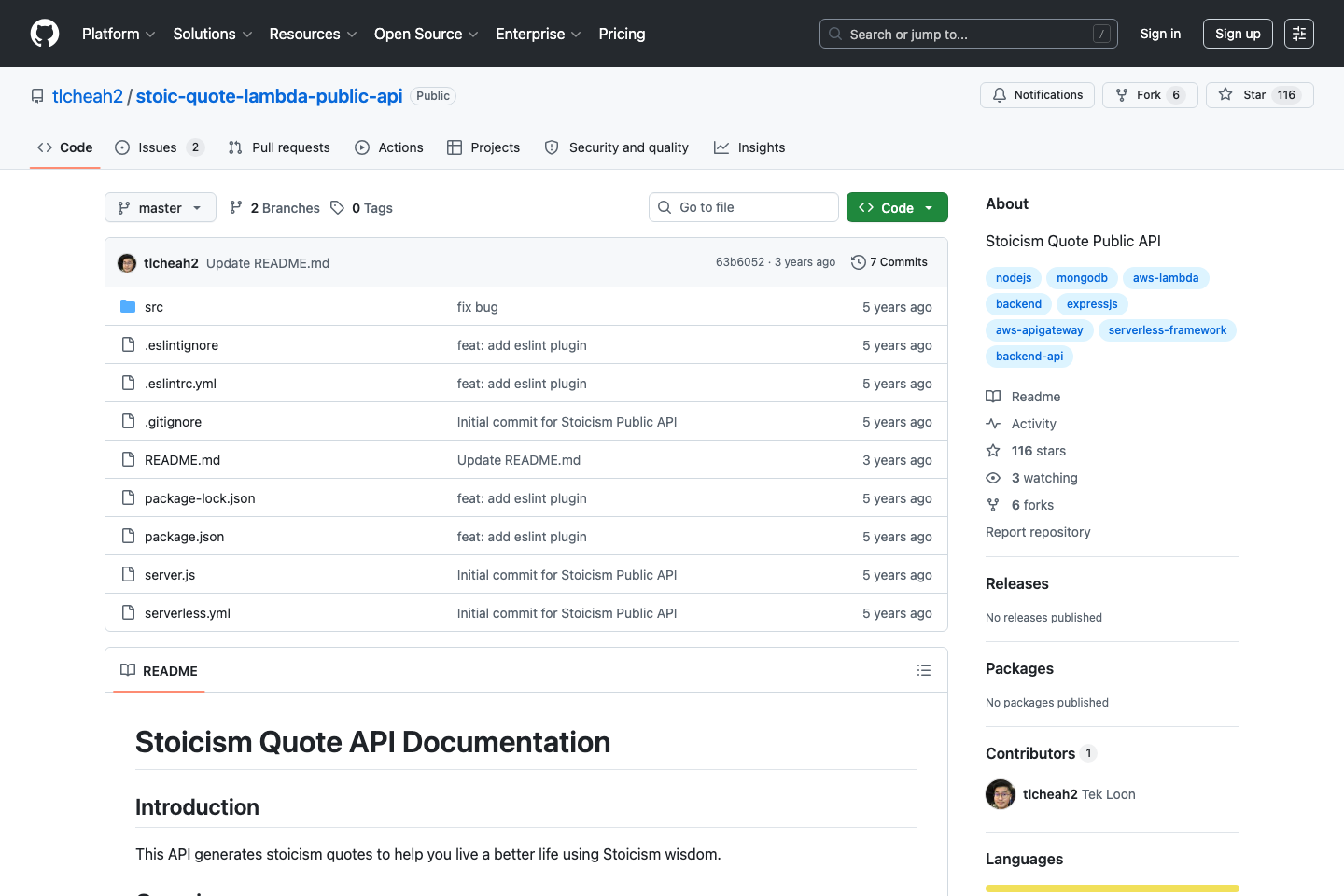Click the yellow language bar
The width and height of the screenshot is (1344, 896).
1112,889
